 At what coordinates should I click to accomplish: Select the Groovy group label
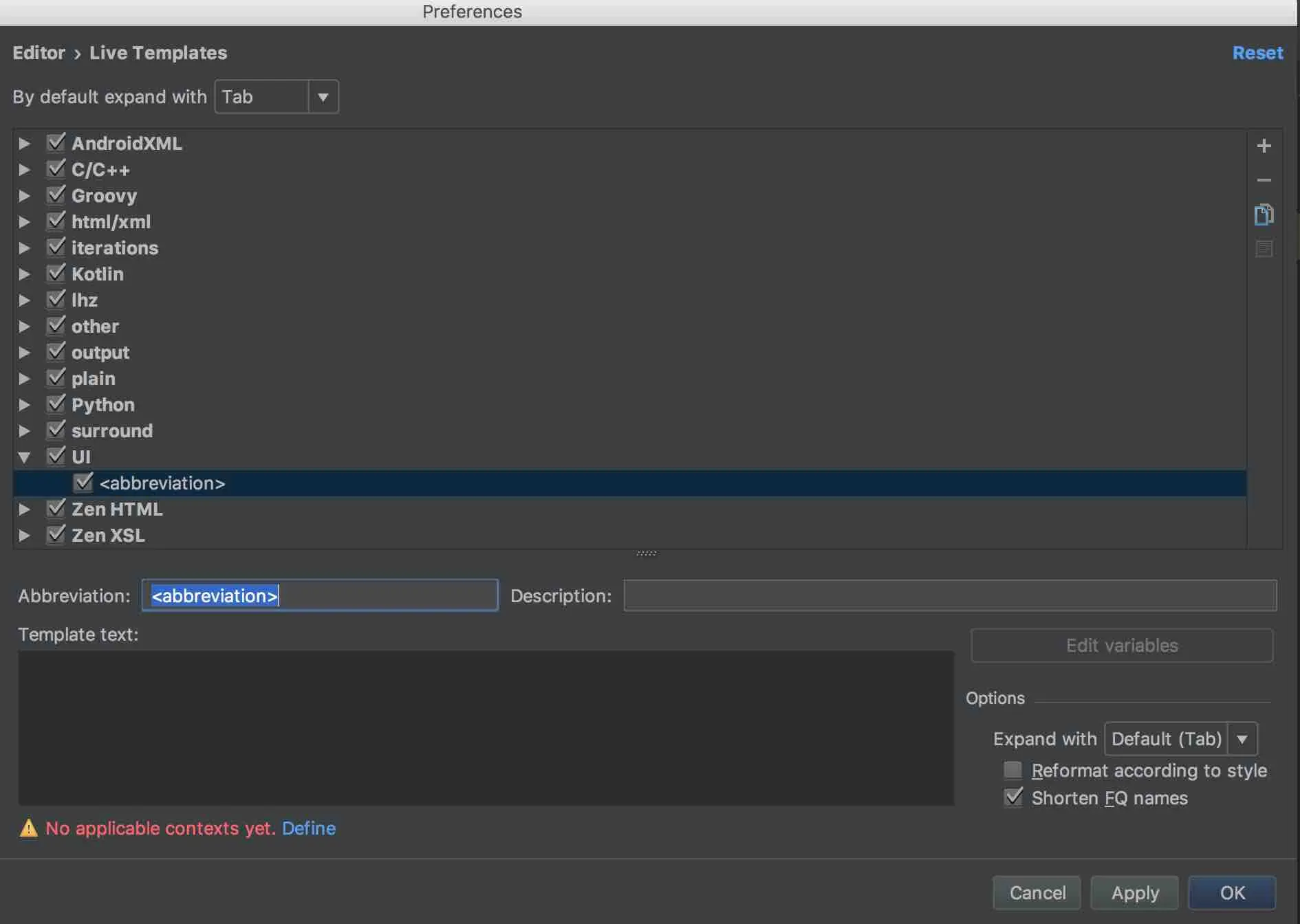point(104,196)
